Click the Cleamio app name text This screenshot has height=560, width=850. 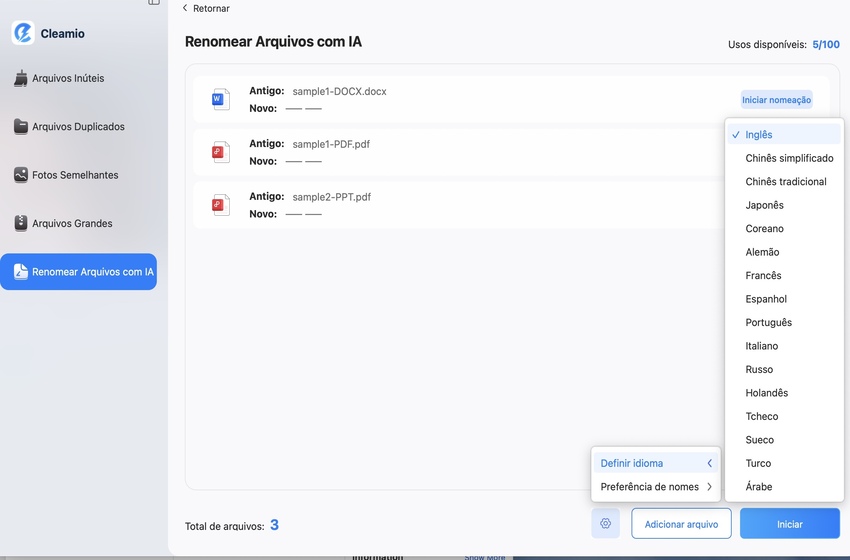pyautogui.click(x=62, y=34)
